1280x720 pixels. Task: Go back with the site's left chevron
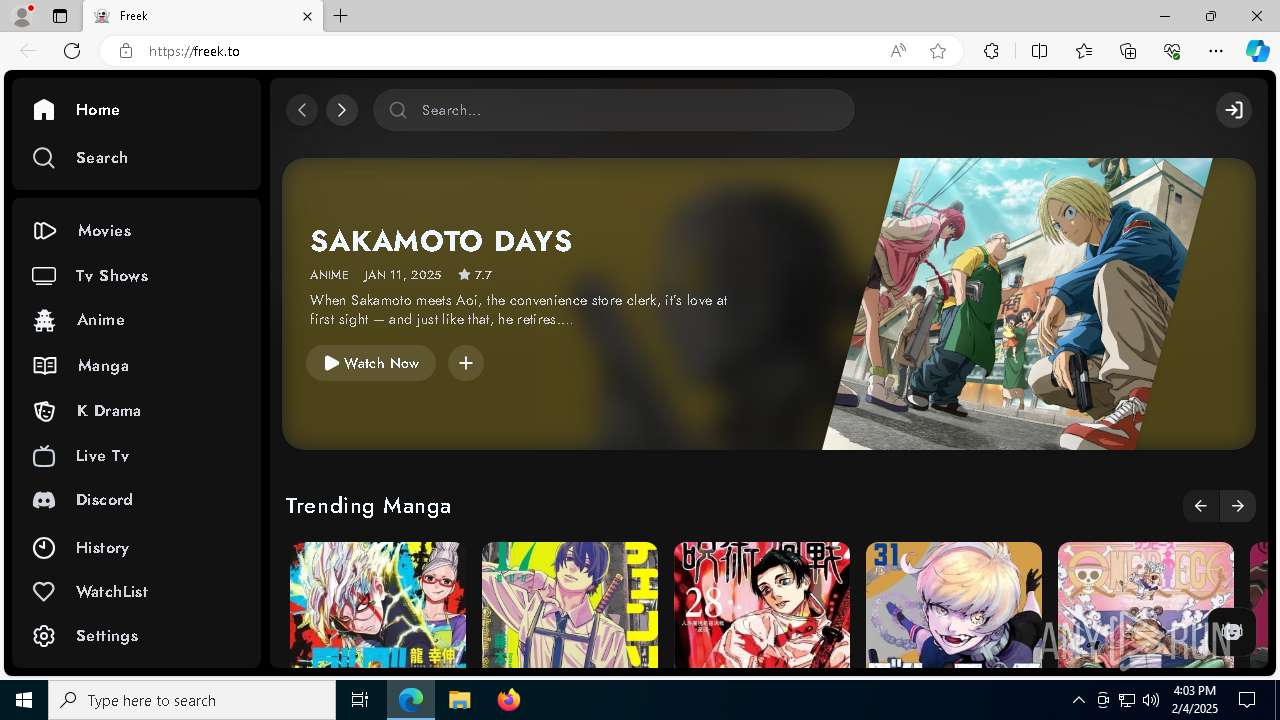(302, 110)
